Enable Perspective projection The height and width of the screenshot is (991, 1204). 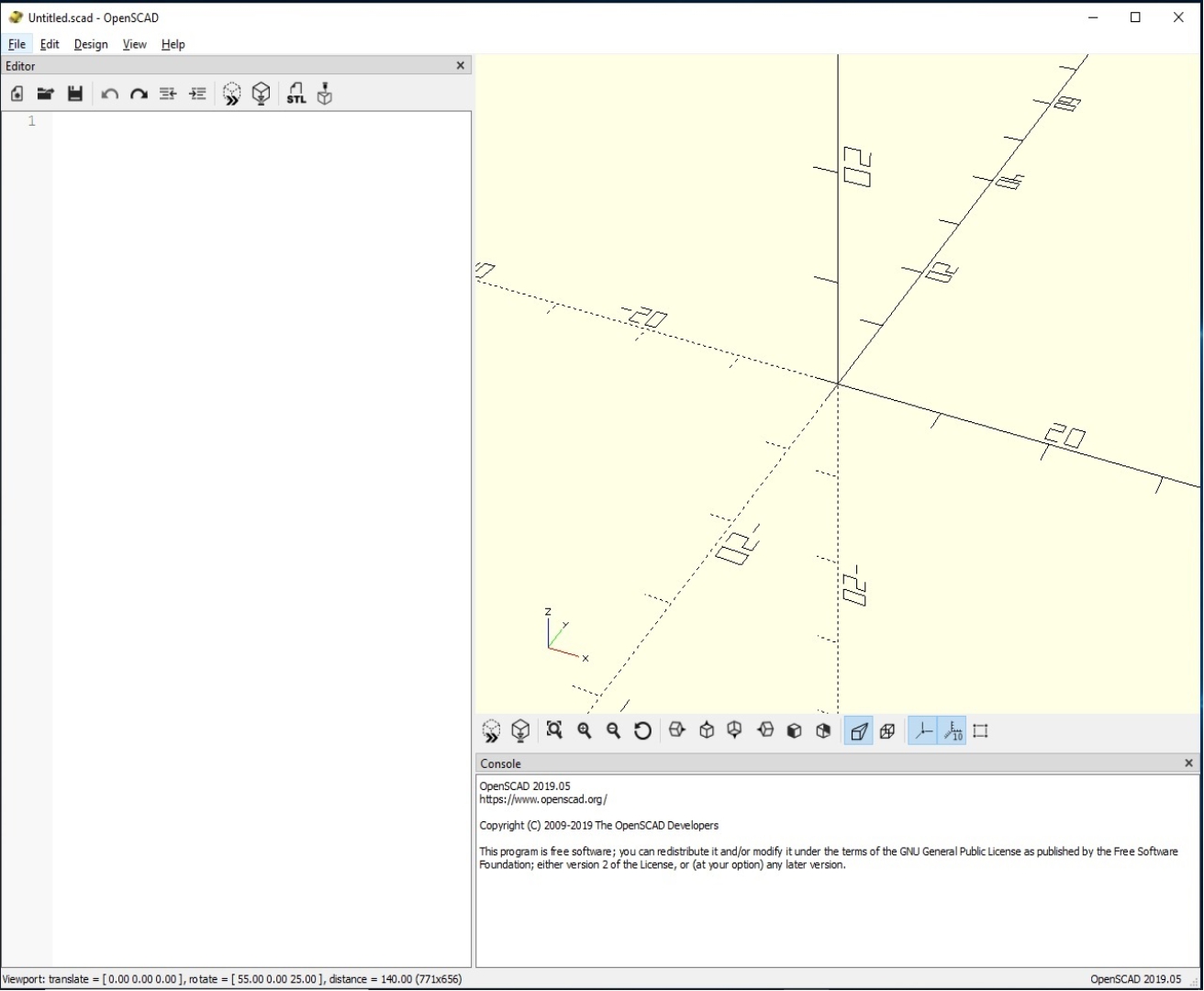[859, 731]
